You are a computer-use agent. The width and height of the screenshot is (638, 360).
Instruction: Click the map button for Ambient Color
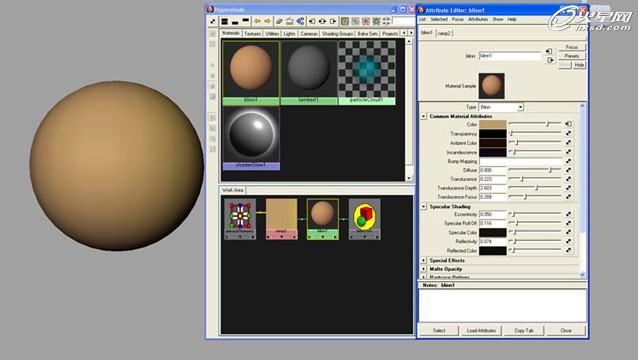click(x=568, y=142)
